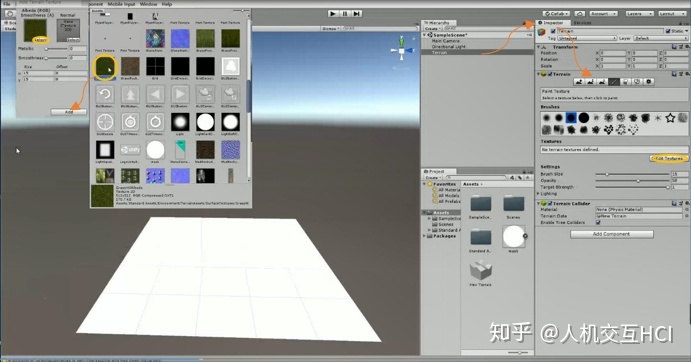
Task: Pick the thin asterisk-shaped brush
Action: pyautogui.click(x=658, y=118)
